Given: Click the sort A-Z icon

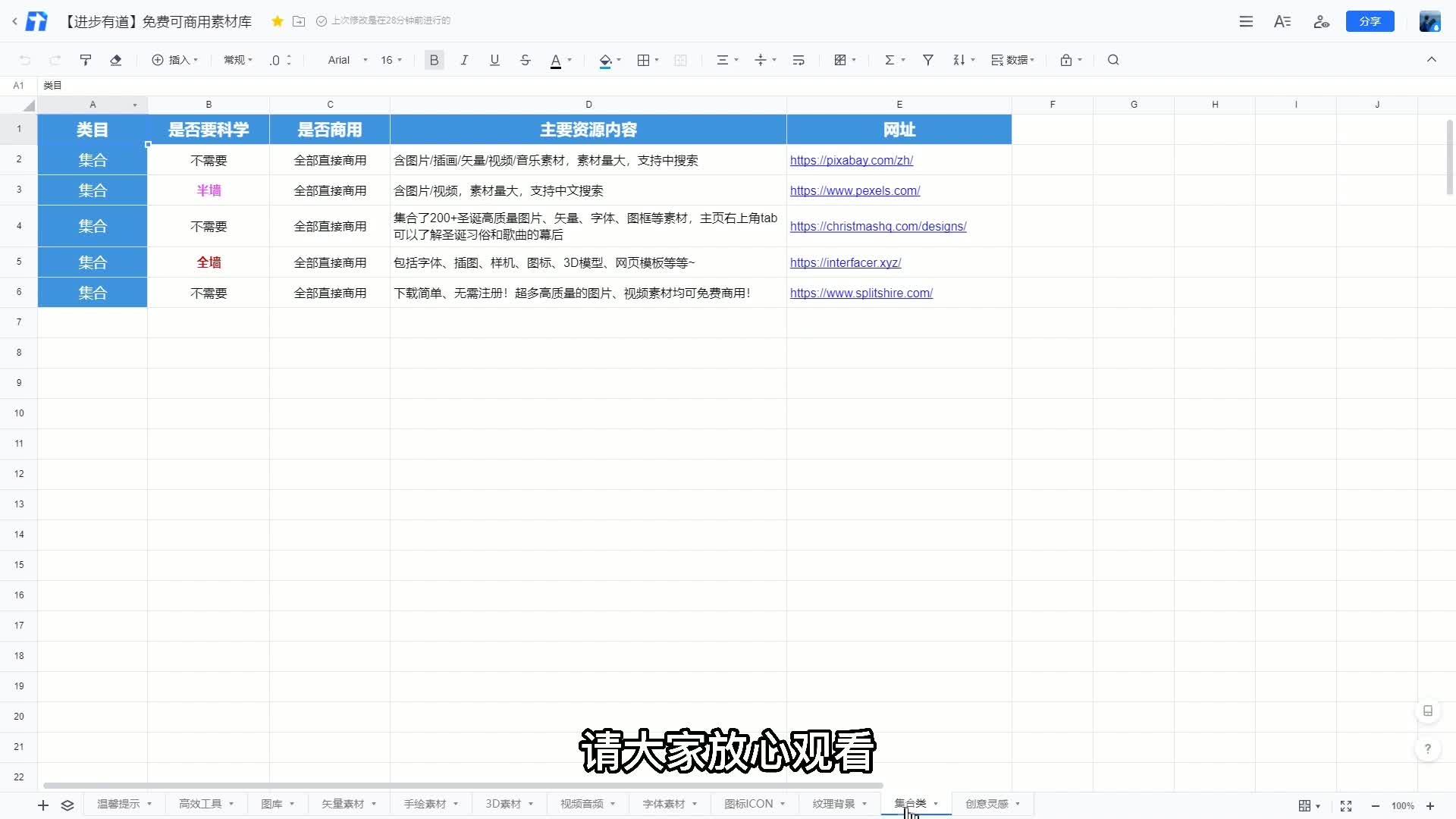Looking at the screenshot, I should pos(959,60).
